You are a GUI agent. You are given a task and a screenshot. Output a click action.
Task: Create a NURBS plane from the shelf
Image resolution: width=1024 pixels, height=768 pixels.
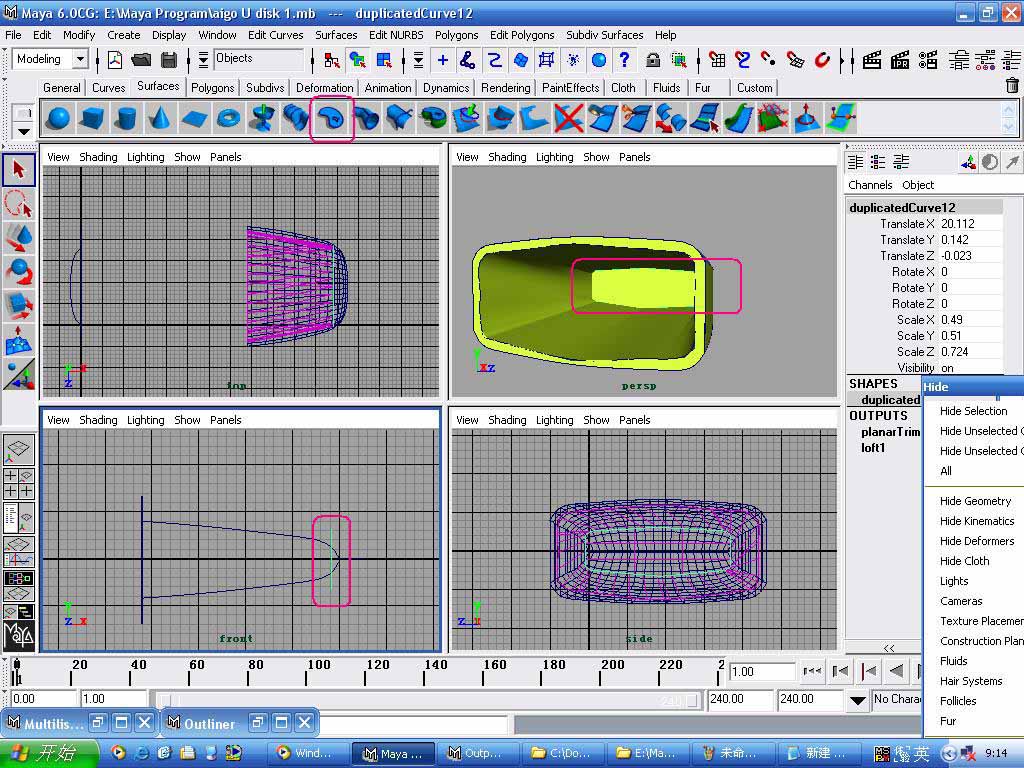coord(195,118)
